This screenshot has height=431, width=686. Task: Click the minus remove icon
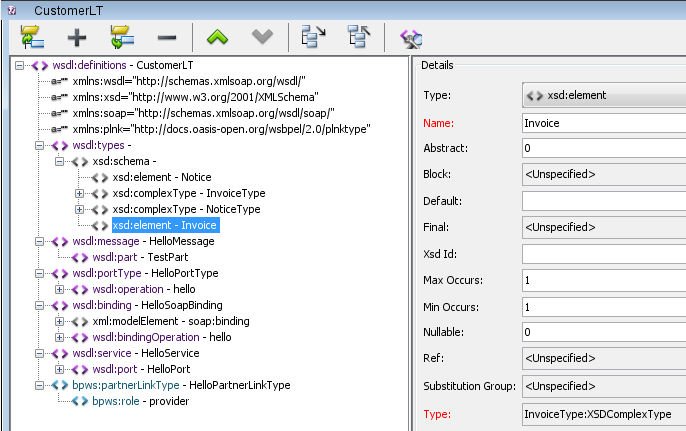point(167,38)
